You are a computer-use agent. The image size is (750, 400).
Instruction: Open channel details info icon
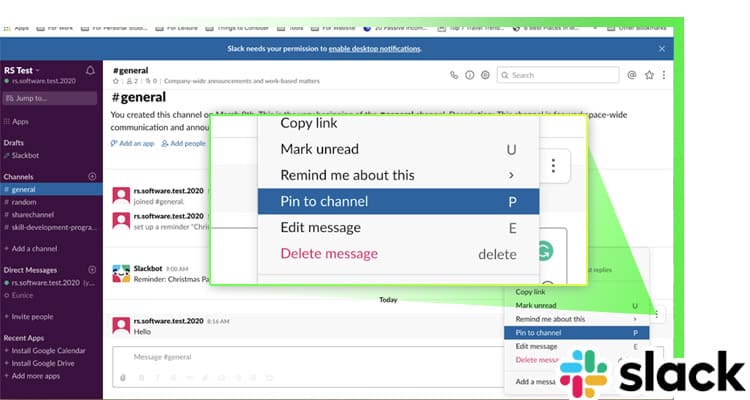(470, 75)
